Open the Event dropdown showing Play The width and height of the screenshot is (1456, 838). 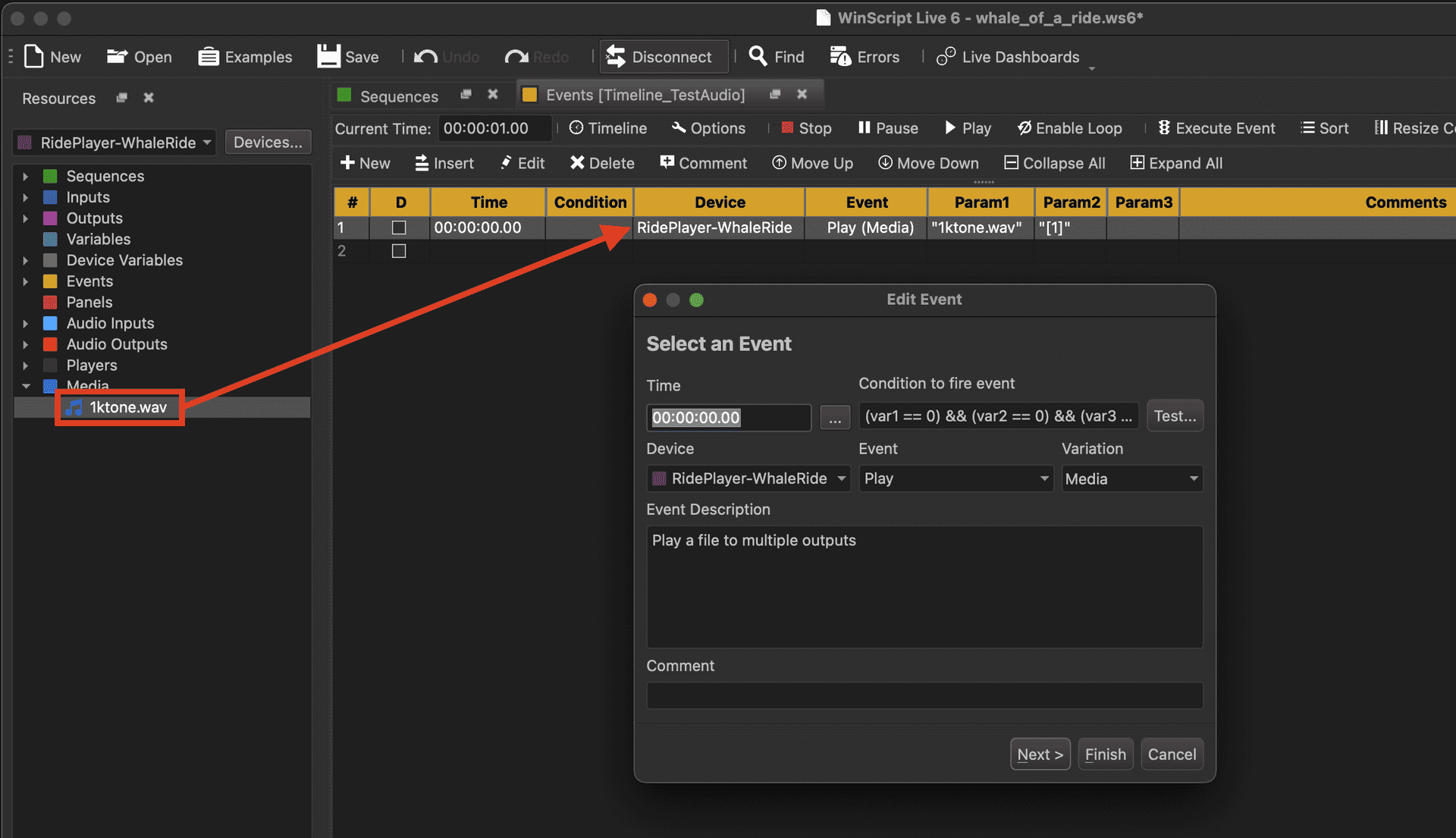(x=955, y=479)
